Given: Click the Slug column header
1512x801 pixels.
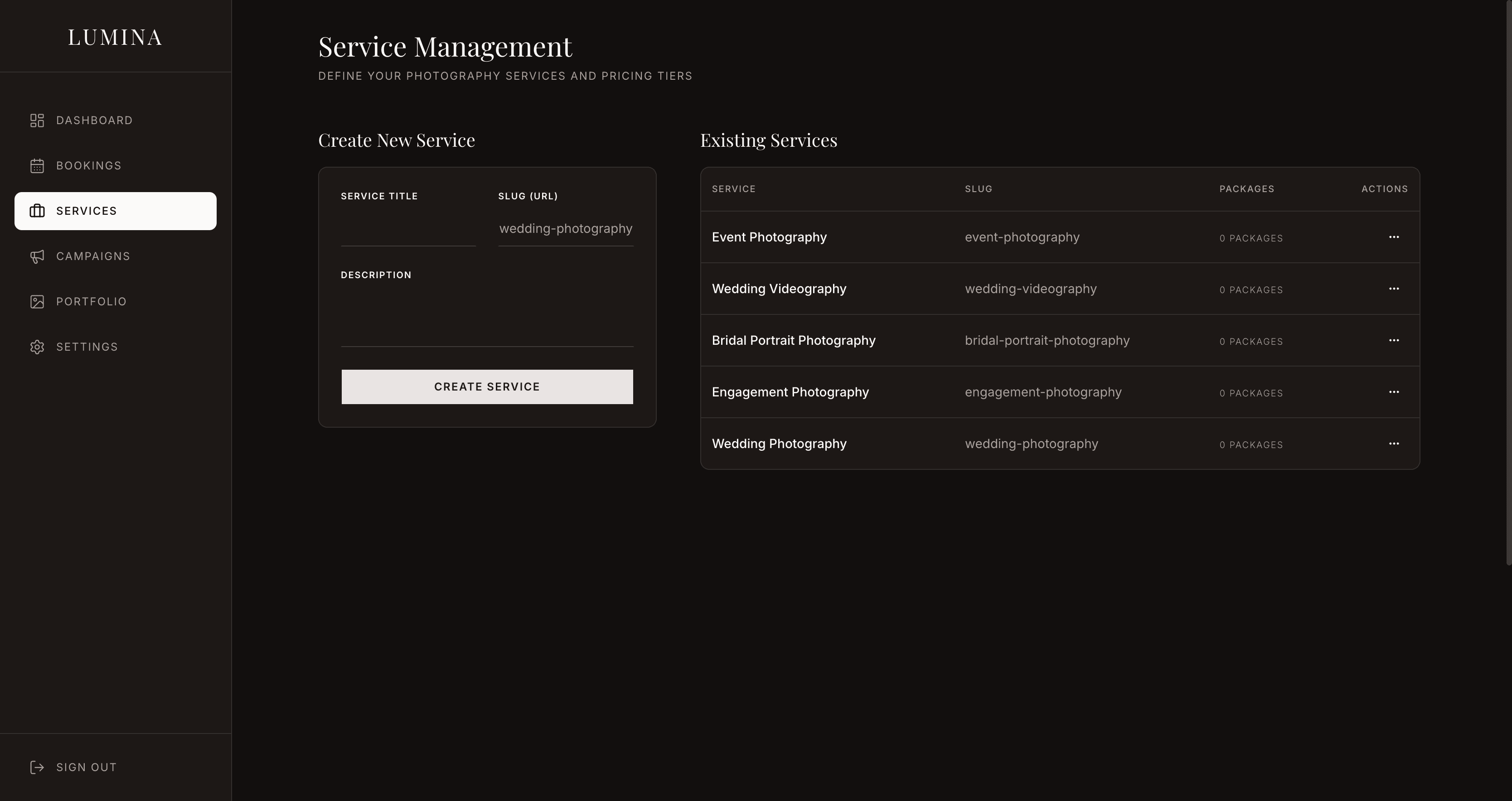Looking at the screenshot, I should [979, 189].
